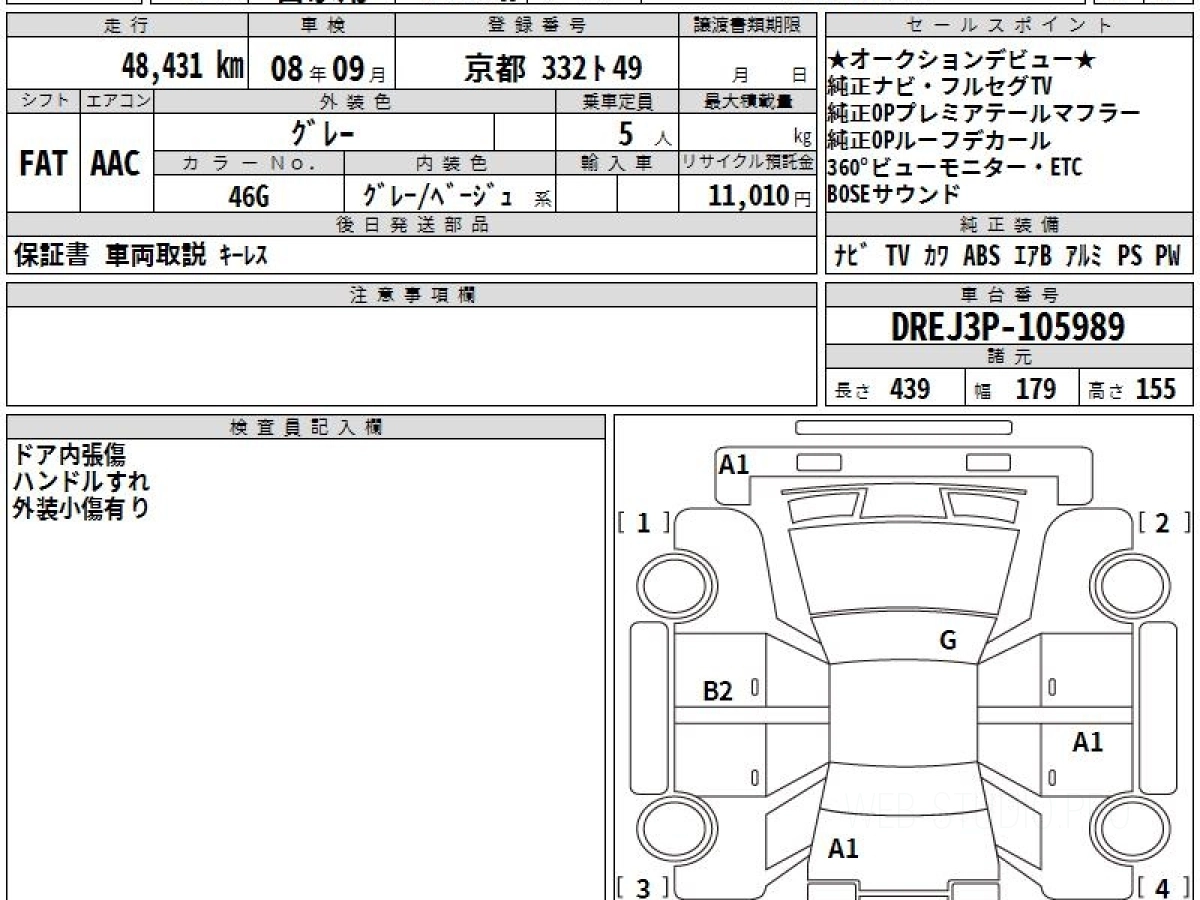Select the length value 439
The width and height of the screenshot is (1200, 900).
pos(909,389)
